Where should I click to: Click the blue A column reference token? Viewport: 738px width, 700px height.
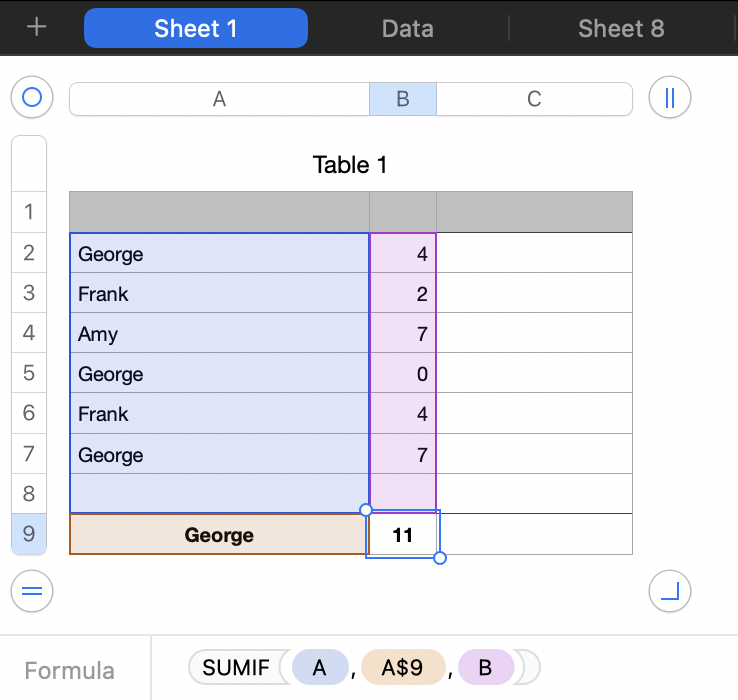point(320,667)
